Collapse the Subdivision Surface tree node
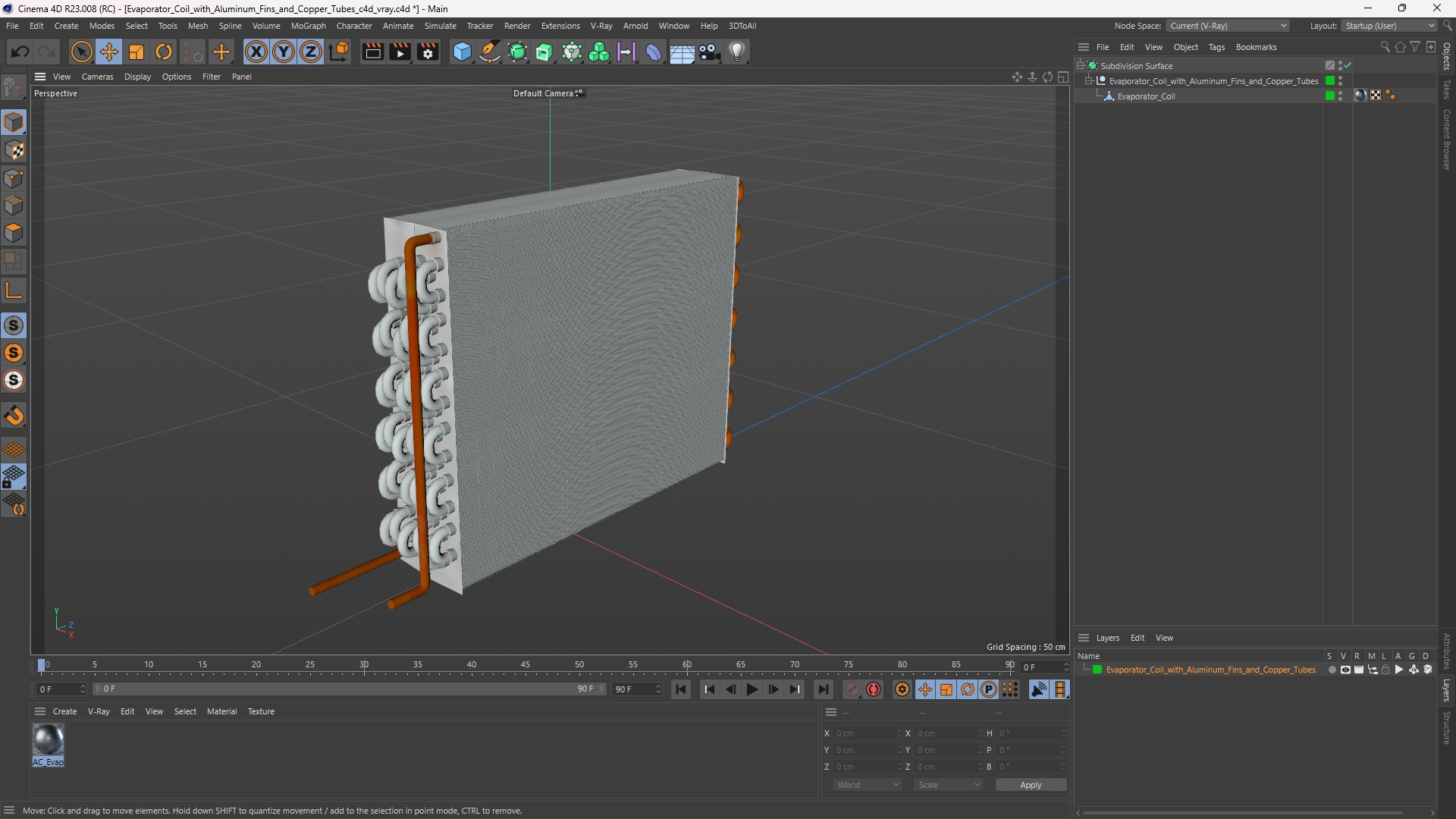This screenshot has width=1456, height=819. [x=1081, y=65]
